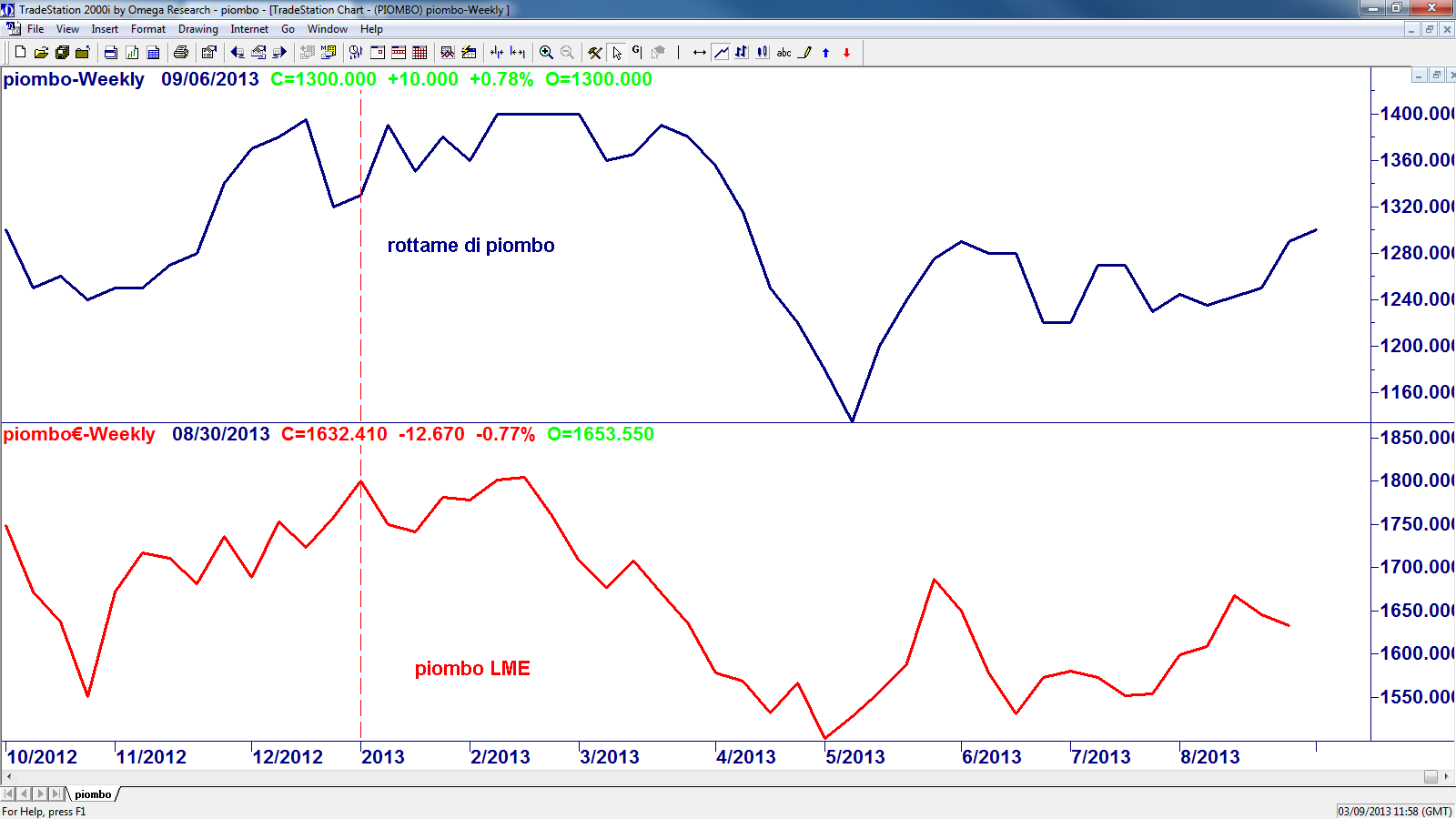Click the pencil drawing tool icon
Screen dimensions: 1456x819
805,52
